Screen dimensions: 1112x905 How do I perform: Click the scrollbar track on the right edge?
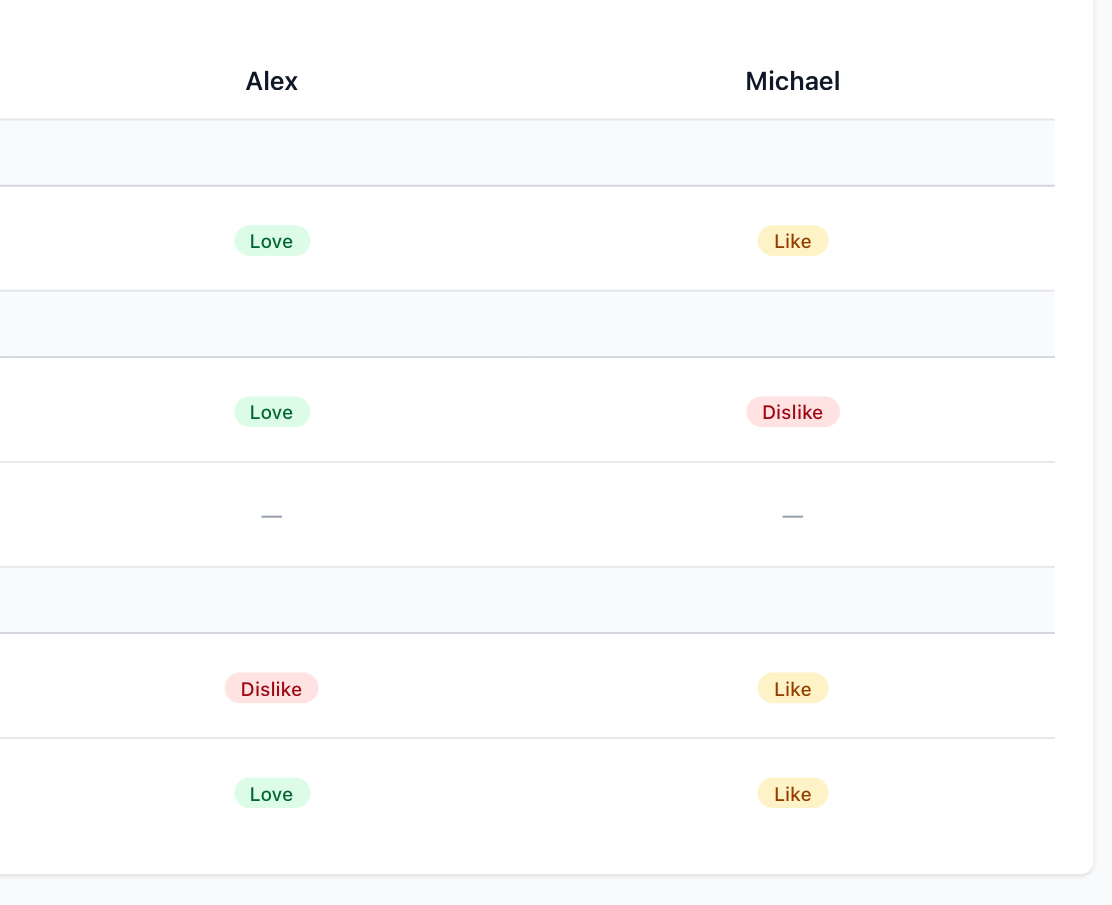[1105, 450]
